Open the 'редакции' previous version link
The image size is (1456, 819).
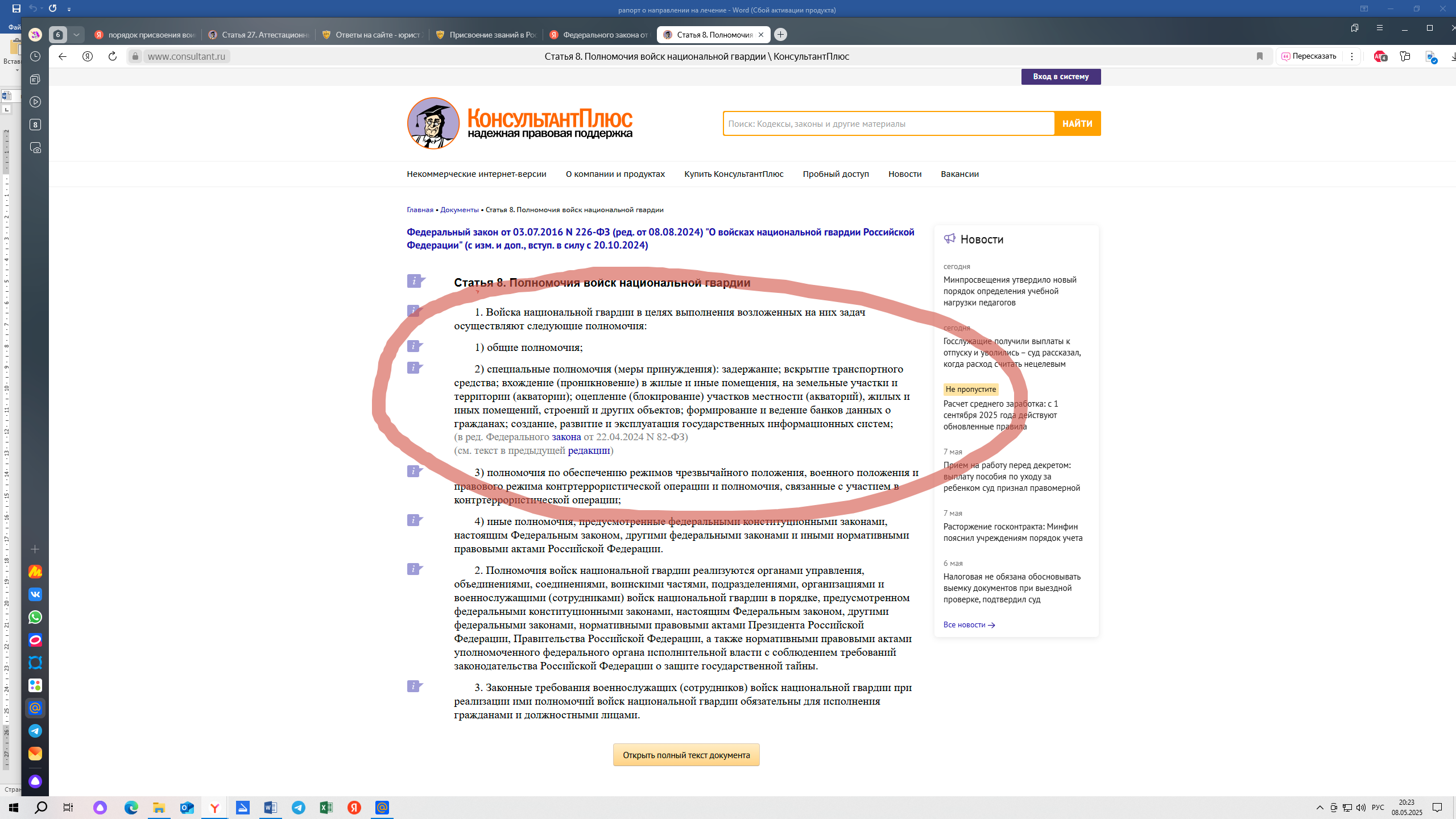tap(589, 450)
